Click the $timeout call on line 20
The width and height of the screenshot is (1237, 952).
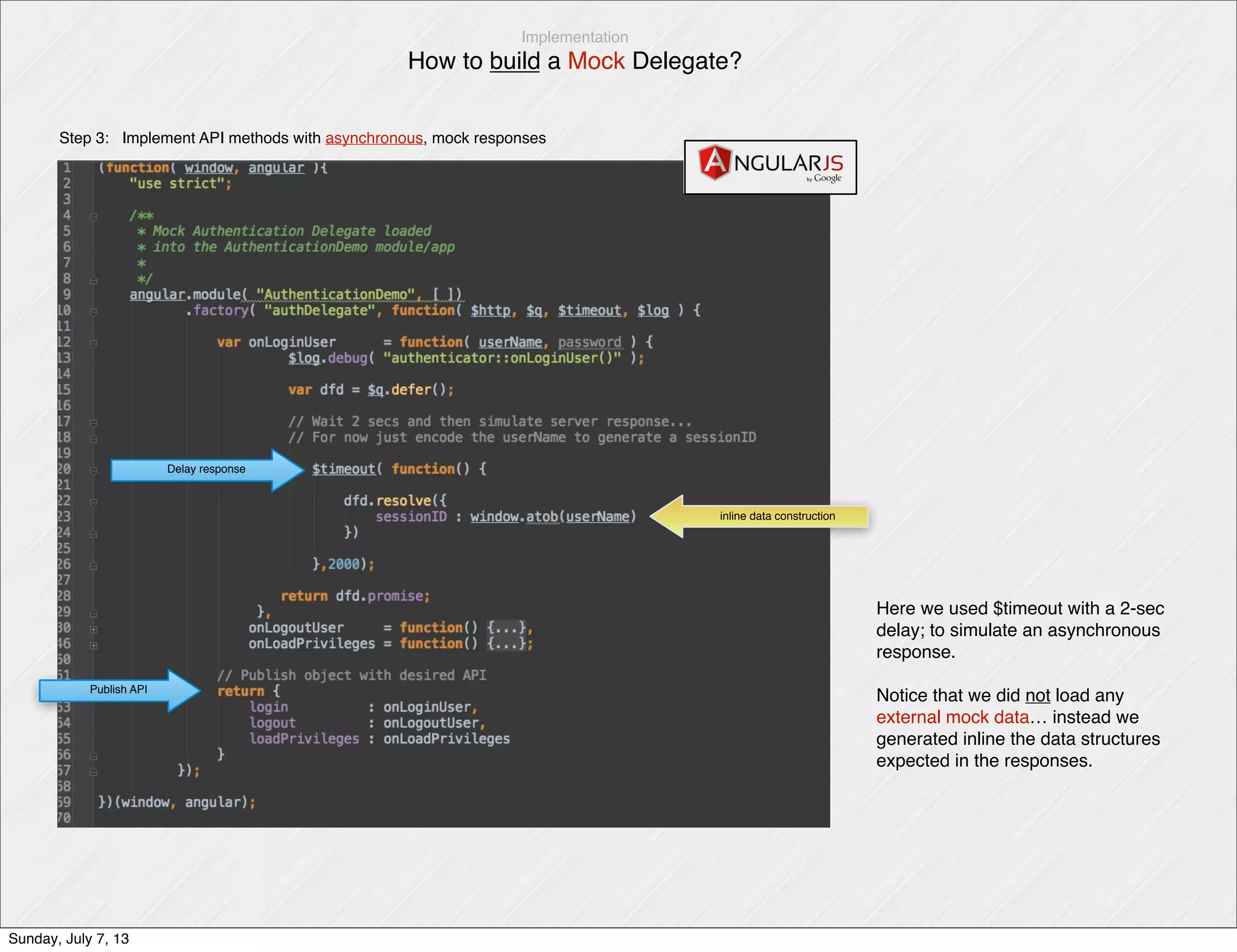click(343, 469)
